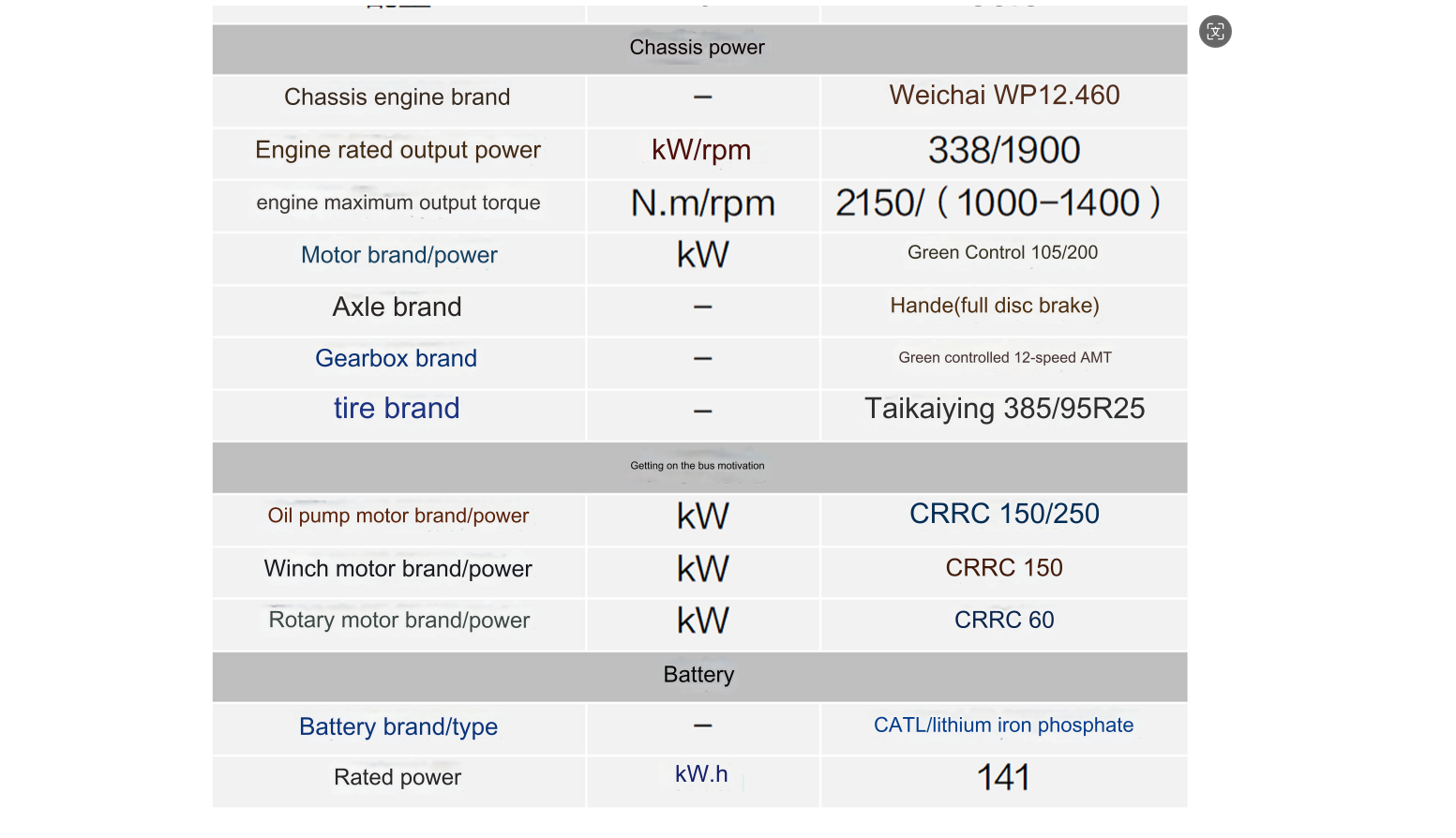Viewport: 1456px width, 838px height.
Task: Click the Rated power label
Action: 398,778
